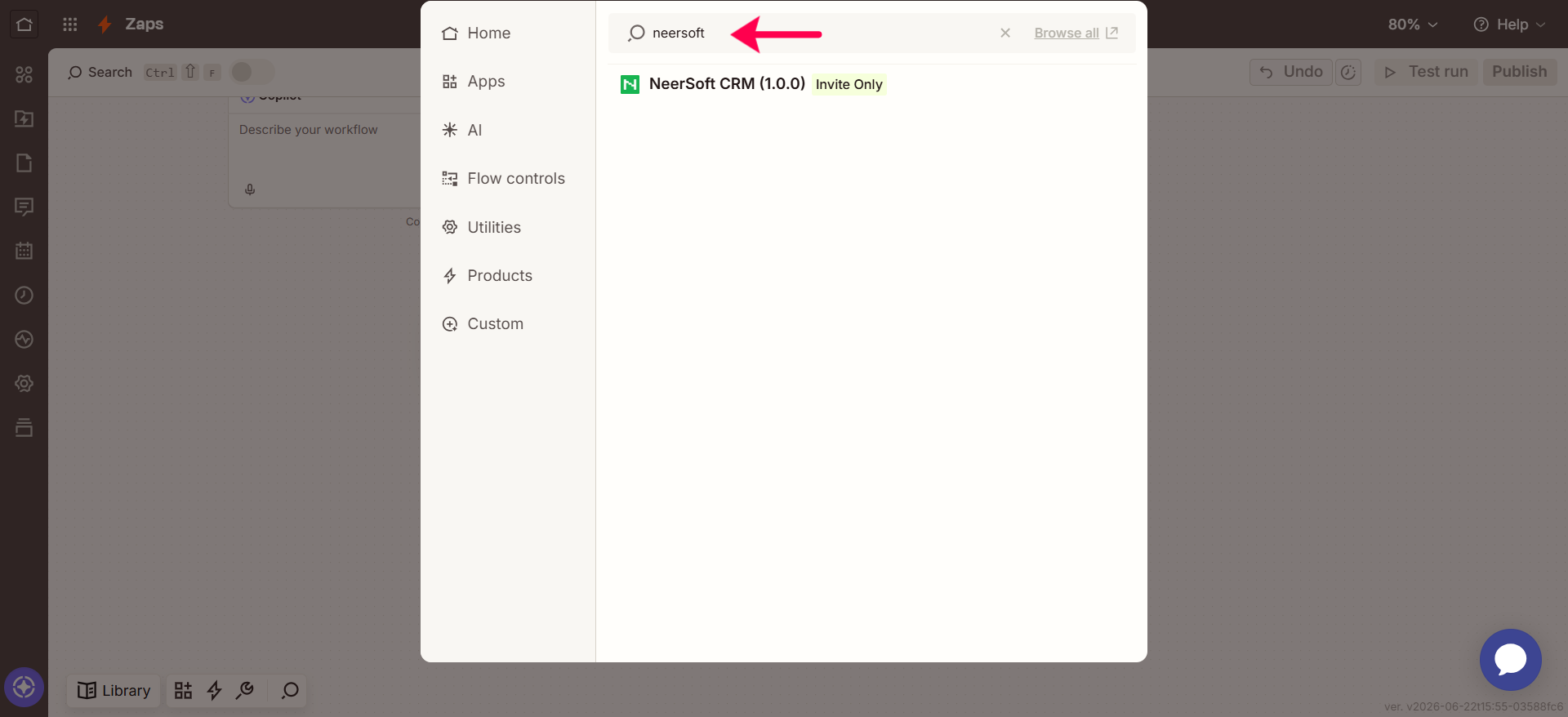Image resolution: width=1568 pixels, height=717 pixels.
Task: Open the 80% zoom dropdown
Action: point(1413,24)
